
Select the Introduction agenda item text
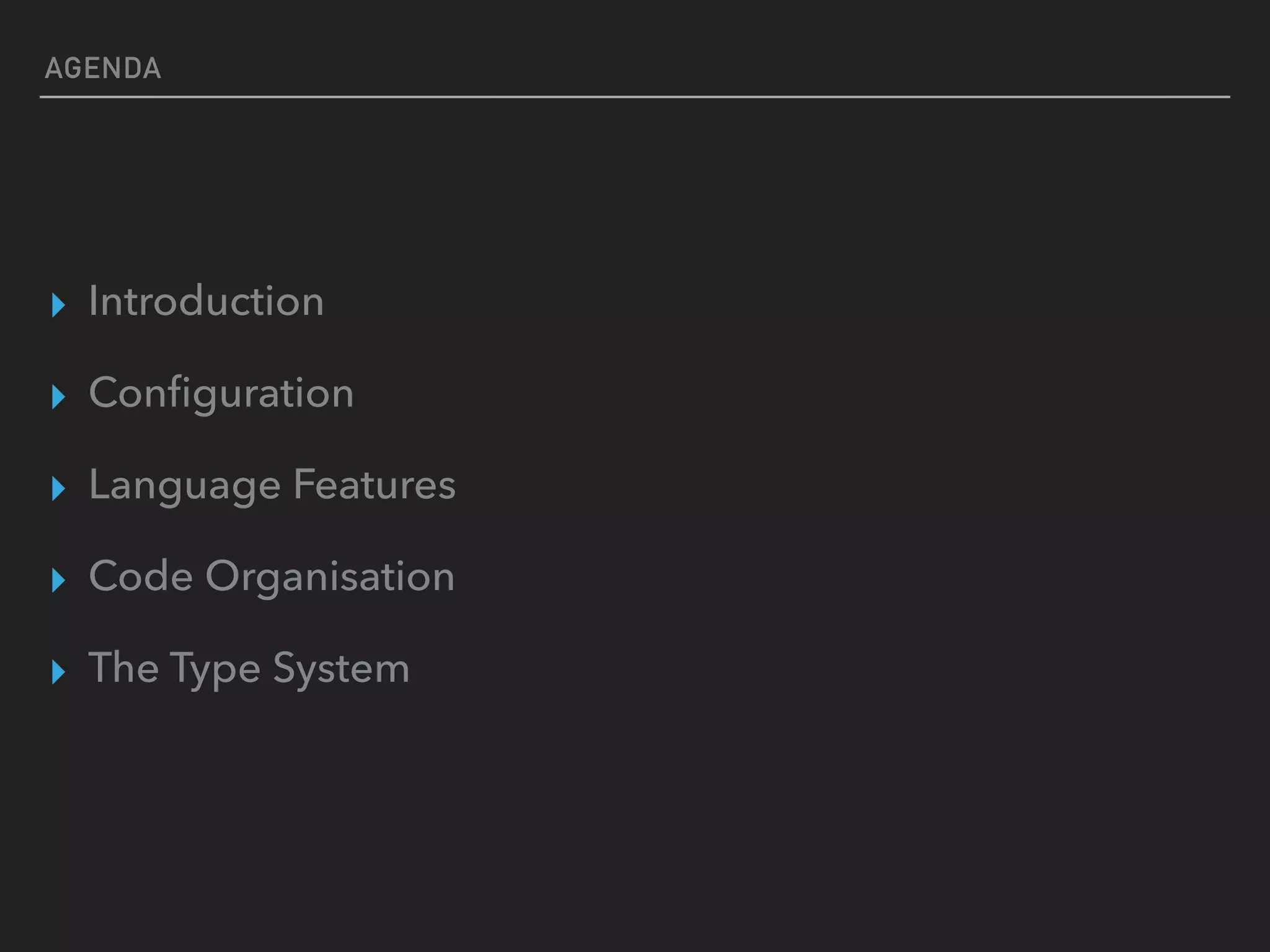tap(206, 301)
